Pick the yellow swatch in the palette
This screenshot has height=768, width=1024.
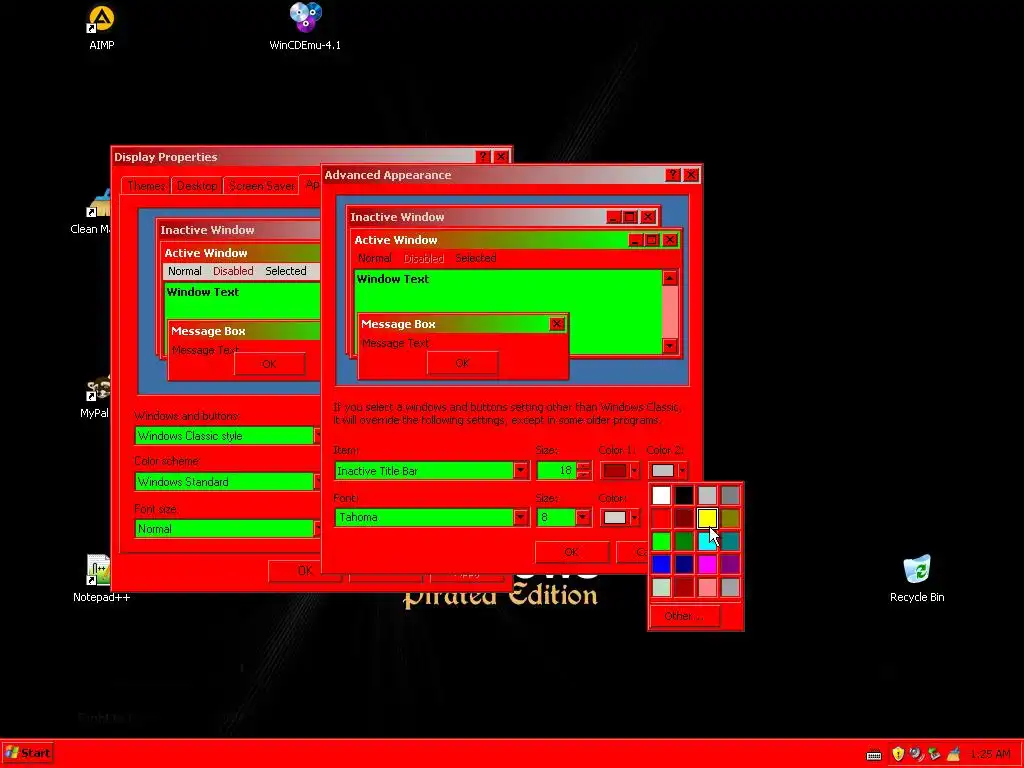point(707,519)
